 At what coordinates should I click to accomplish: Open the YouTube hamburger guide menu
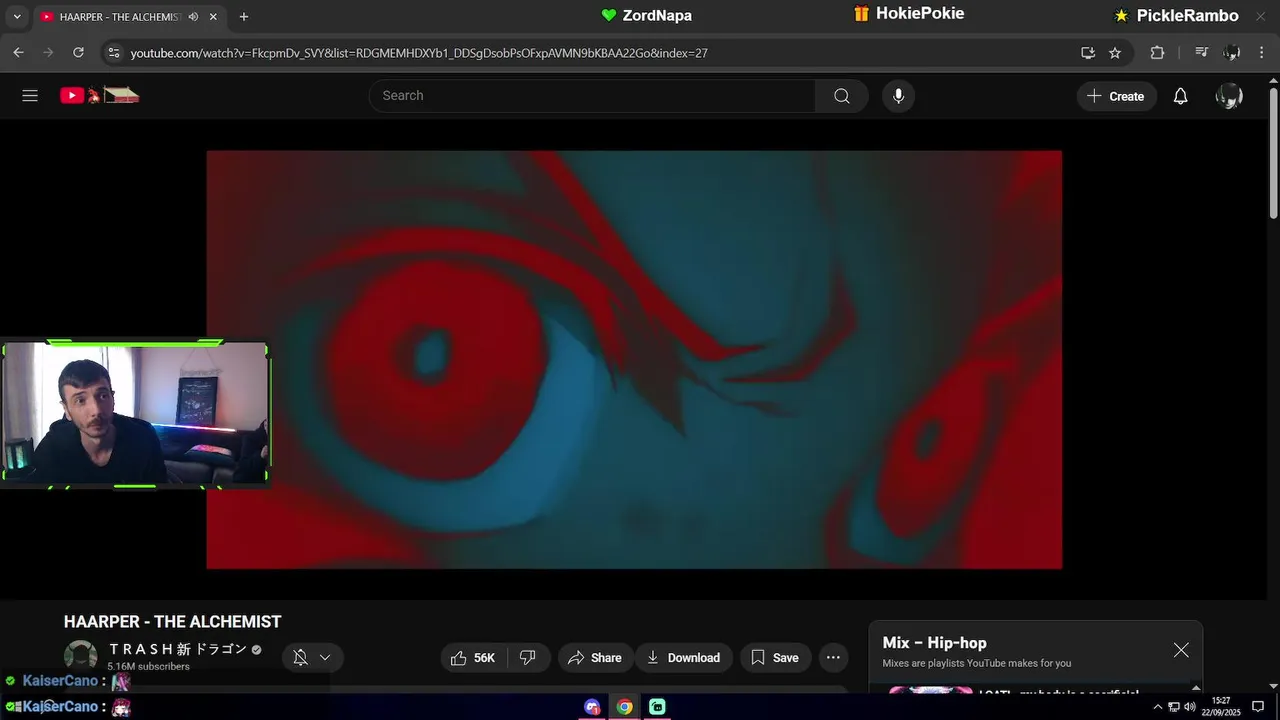30,96
